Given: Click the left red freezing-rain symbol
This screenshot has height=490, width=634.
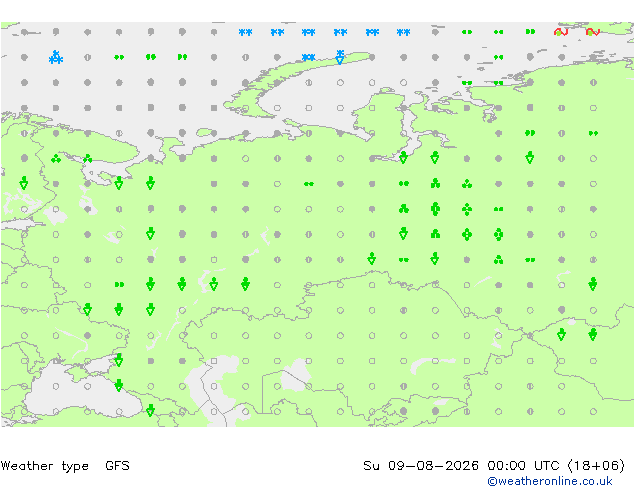Looking at the screenshot, I should coord(561,32).
